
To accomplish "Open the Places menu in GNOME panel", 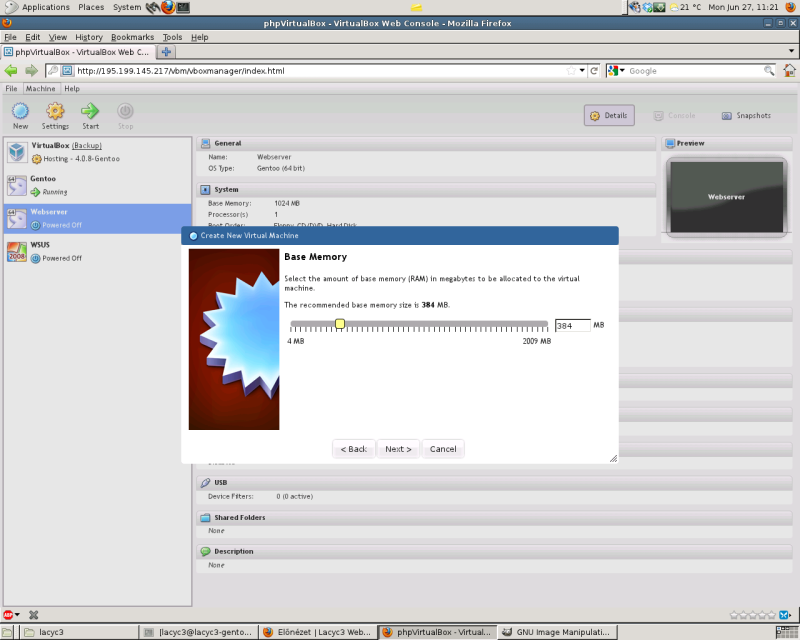I will tap(91, 7).
